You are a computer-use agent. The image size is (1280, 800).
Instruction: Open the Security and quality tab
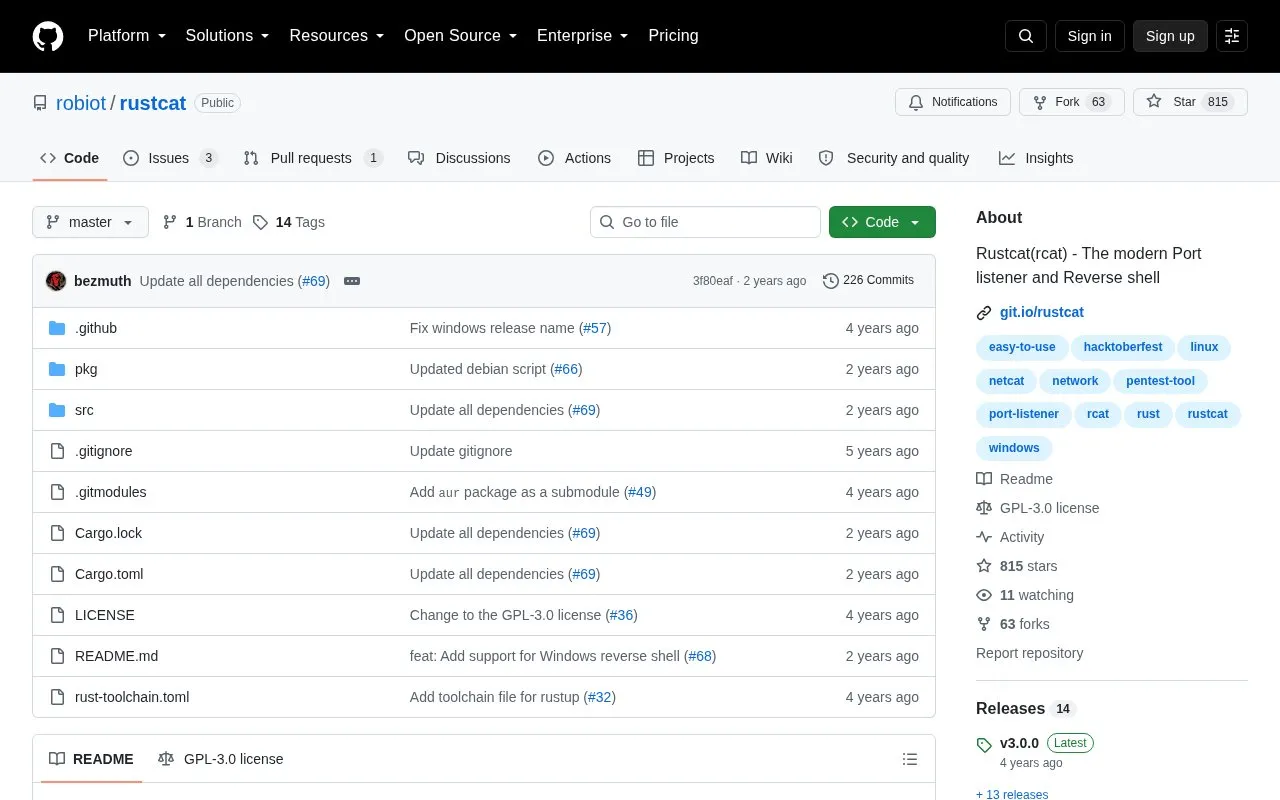coord(894,158)
